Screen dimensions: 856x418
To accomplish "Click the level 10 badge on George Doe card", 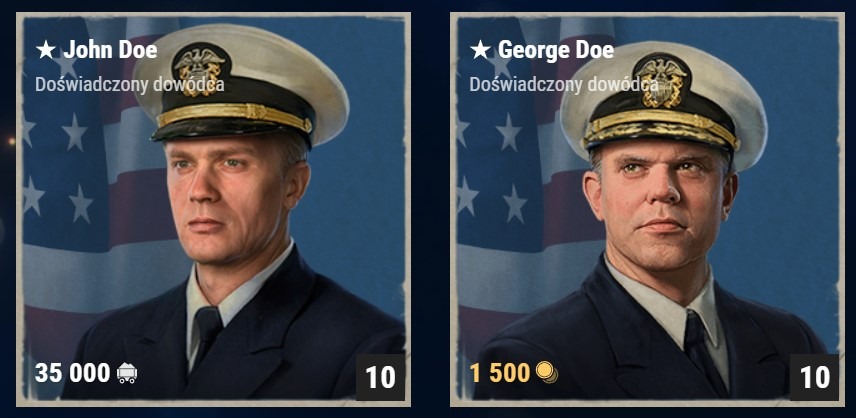I will [814, 377].
